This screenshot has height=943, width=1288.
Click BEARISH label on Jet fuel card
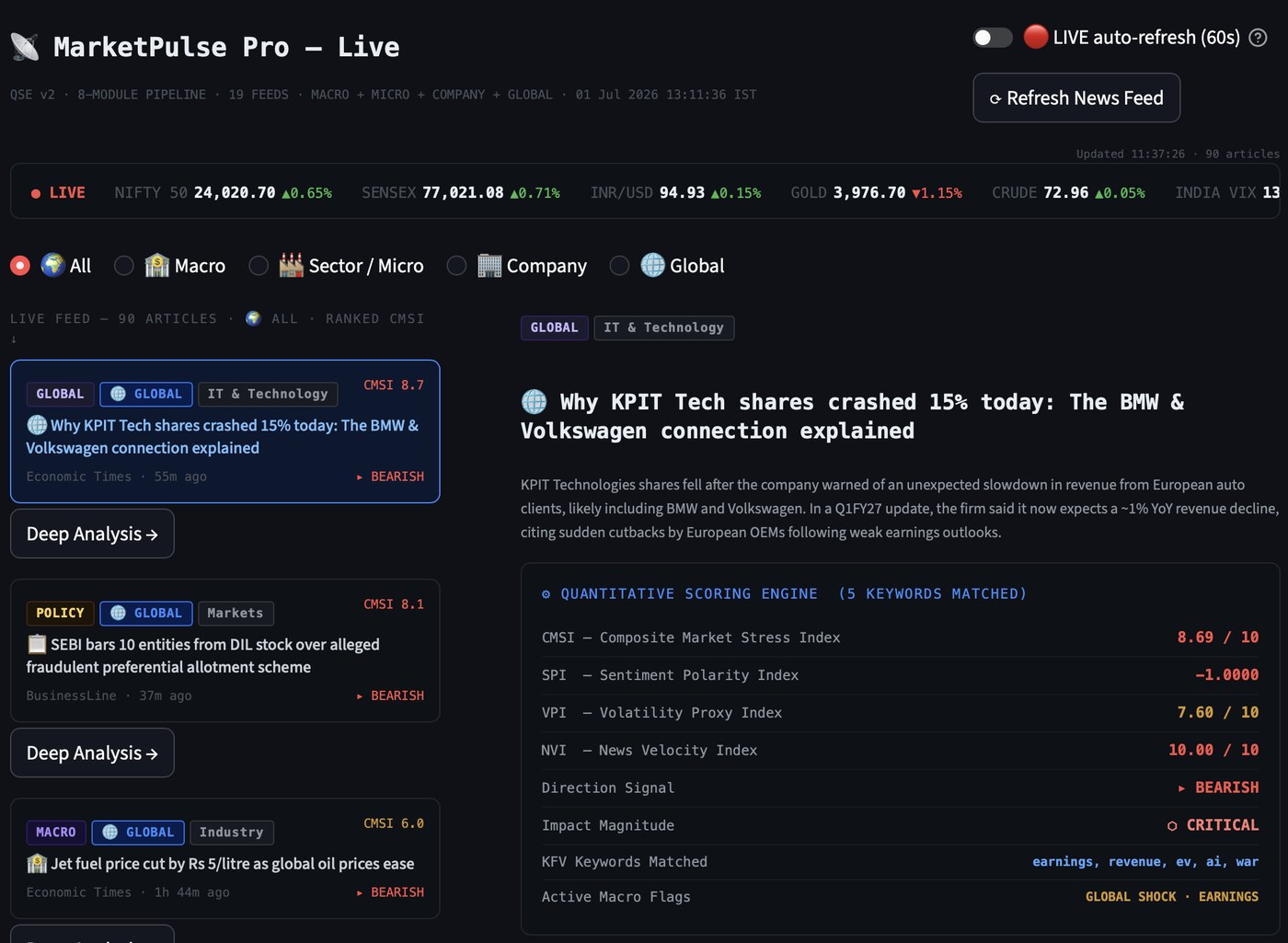(390, 892)
